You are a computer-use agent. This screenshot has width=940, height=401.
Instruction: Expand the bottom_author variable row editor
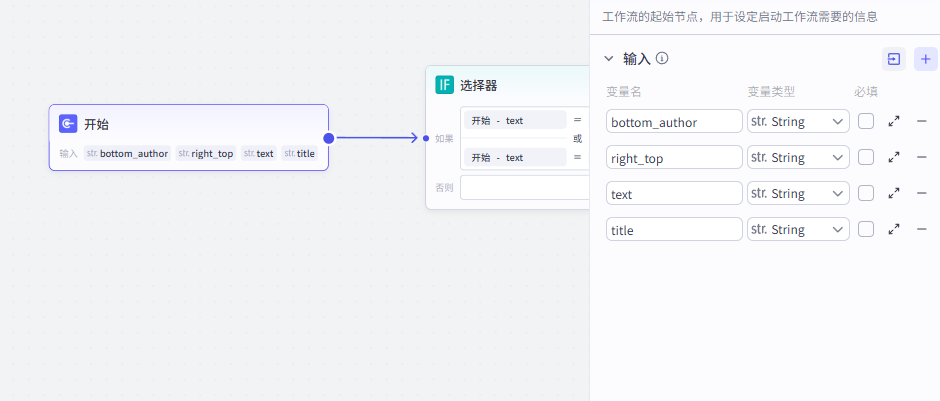click(894, 121)
